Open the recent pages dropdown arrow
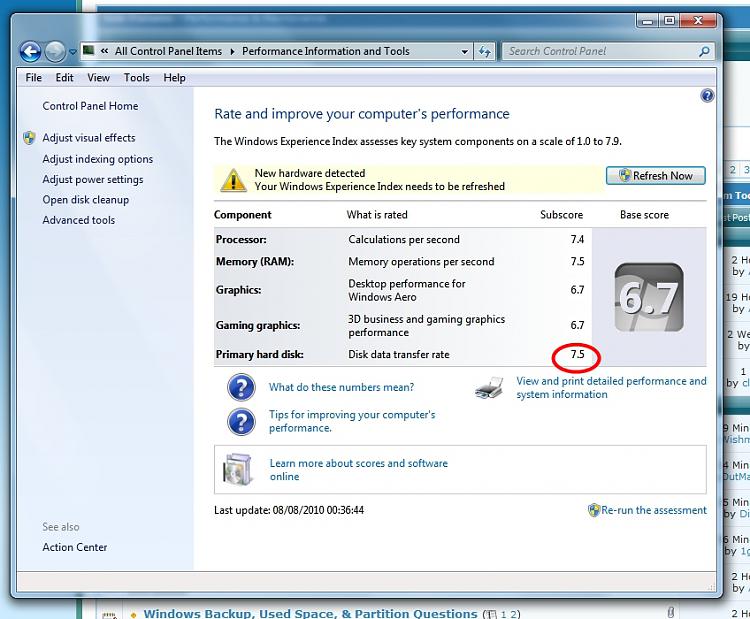The image size is (750, 619). (x=73, y=52)
